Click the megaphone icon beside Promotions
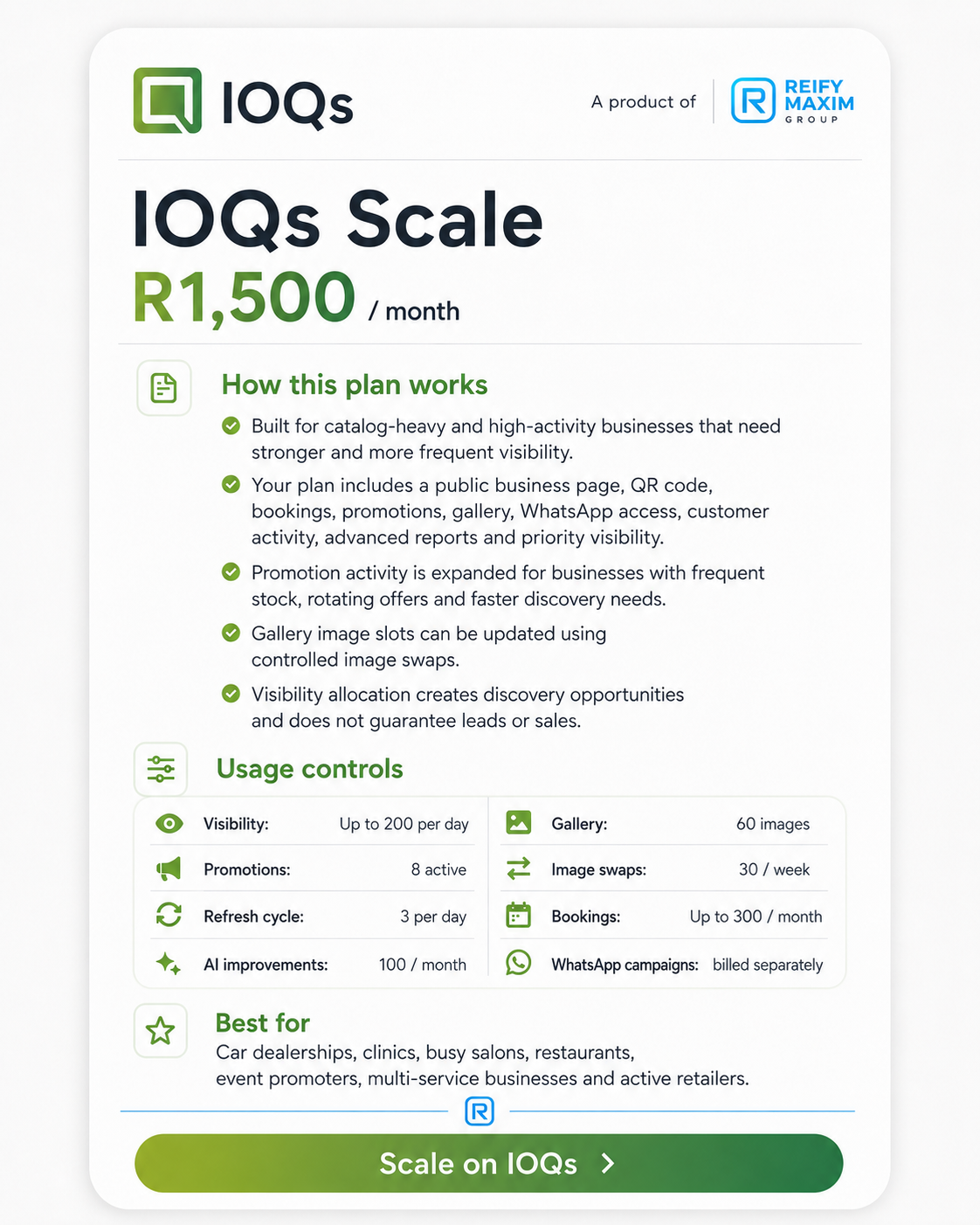The height and width of the screenshot is (1225, 980). coord(169,869)
